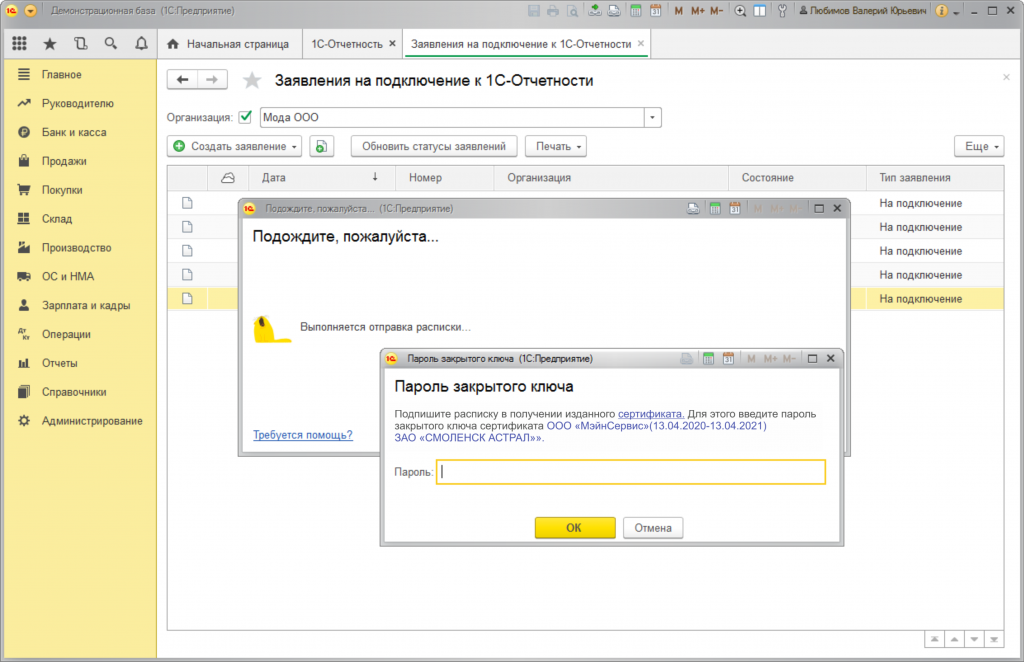The width and height of the screenshot is (1024, 662).
Task: Expand the Еще menu button
Action: tap(978, 147)
